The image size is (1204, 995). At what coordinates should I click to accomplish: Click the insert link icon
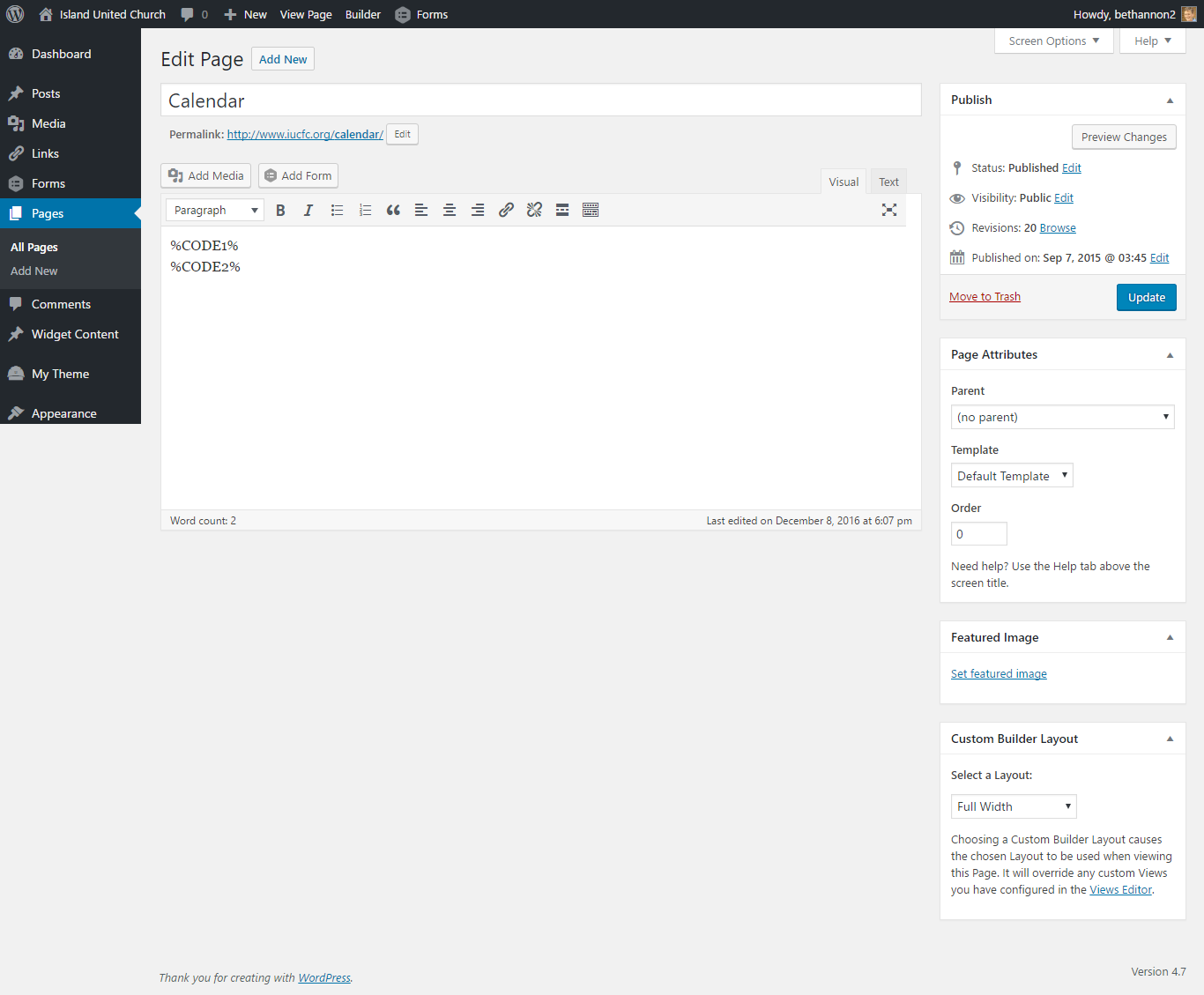506,210
